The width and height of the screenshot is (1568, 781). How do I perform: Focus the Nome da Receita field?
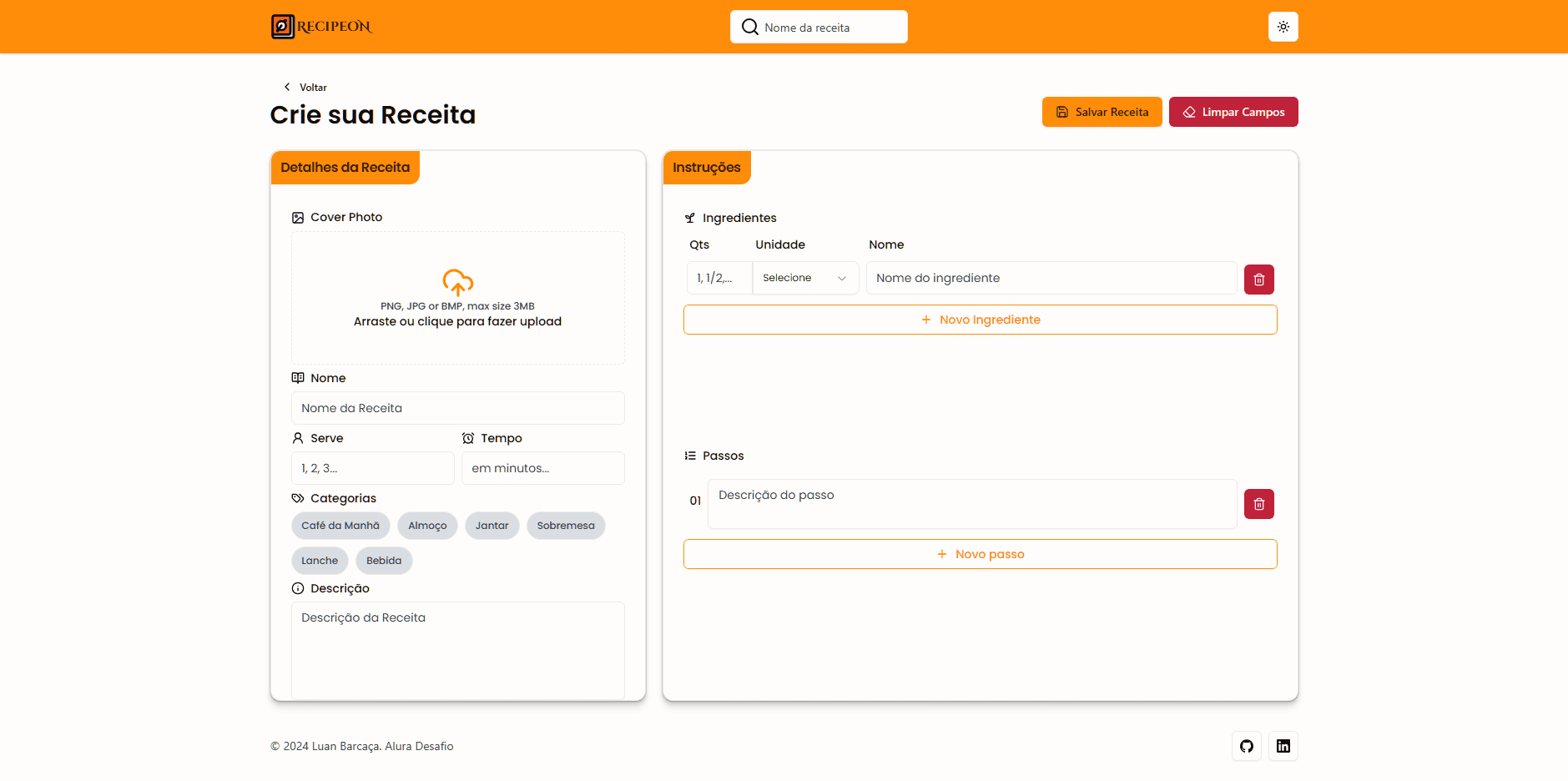pyautogui.click(x=457, y=408)
